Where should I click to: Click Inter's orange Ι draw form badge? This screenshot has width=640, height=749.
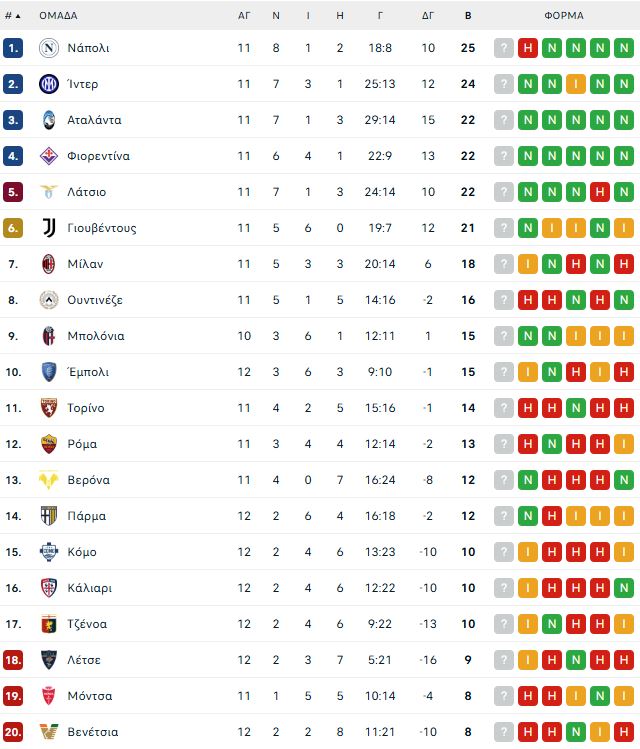coord(576,84)
